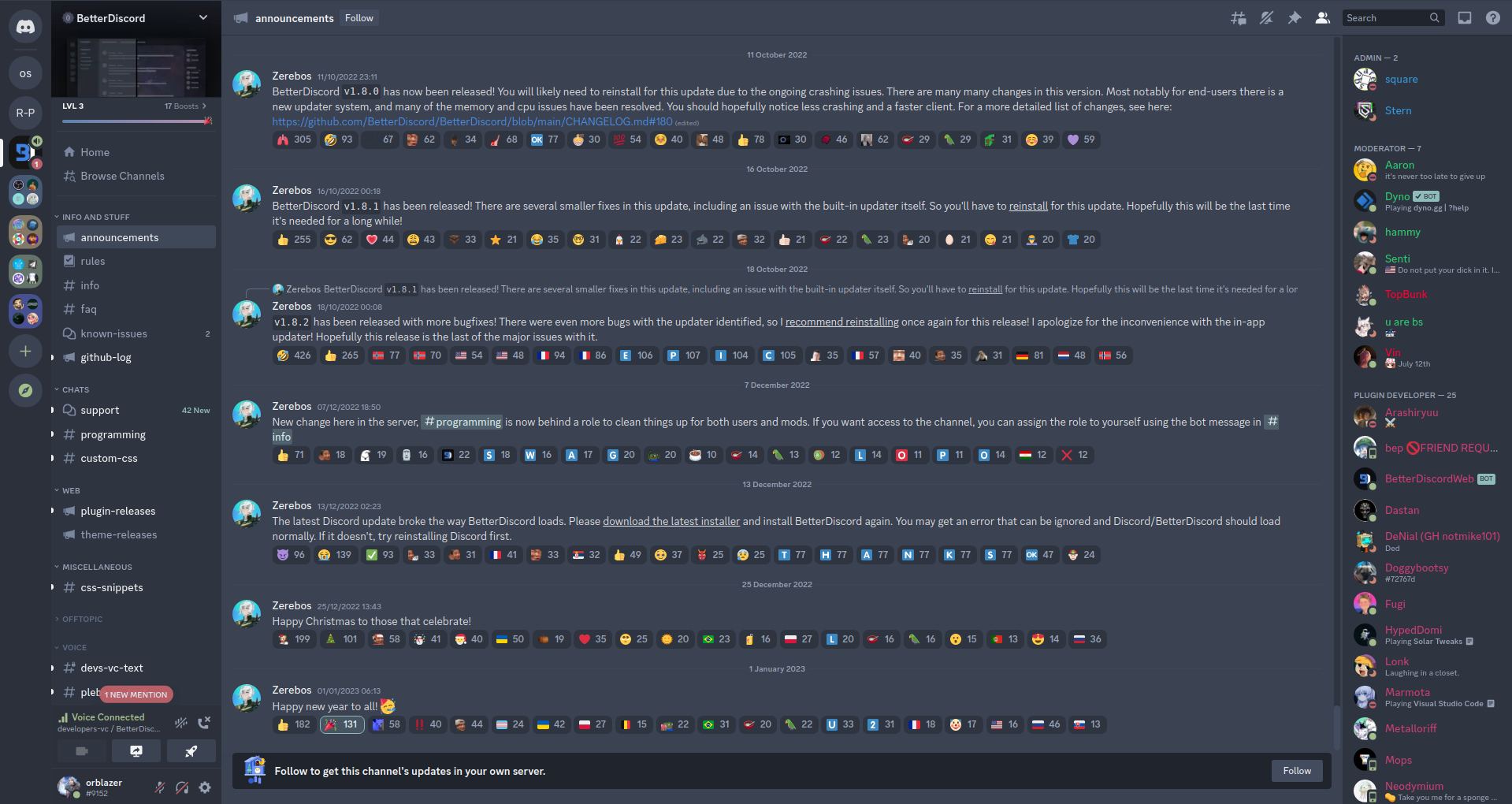Viewport: 1512px width, 804px height.
Task: Open the Inbox icon
Action: (x=1464, y=18)
